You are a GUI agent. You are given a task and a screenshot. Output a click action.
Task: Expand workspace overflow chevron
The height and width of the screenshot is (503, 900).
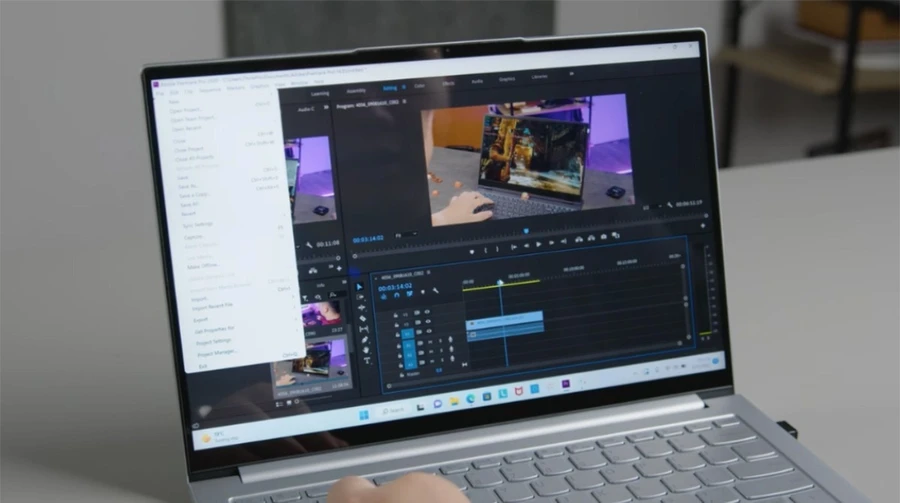[571, 73]
